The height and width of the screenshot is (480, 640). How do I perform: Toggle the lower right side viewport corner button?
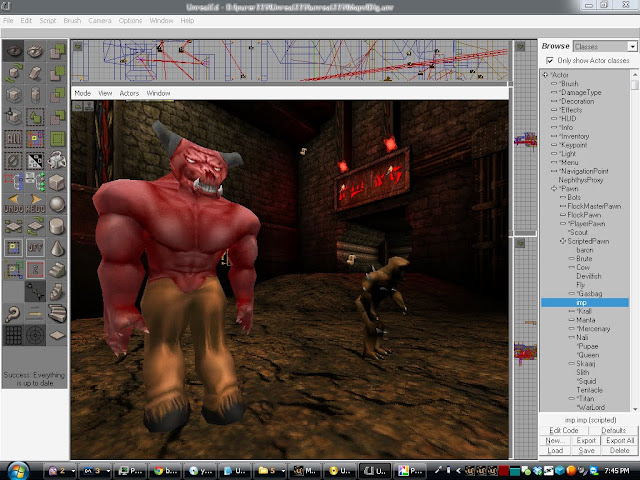[x=520, y=243]
